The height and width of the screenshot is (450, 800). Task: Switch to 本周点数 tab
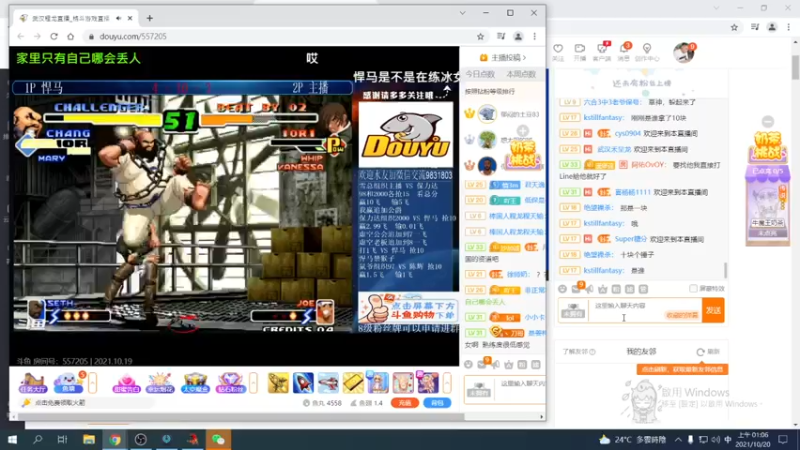[x=521, y=74]
